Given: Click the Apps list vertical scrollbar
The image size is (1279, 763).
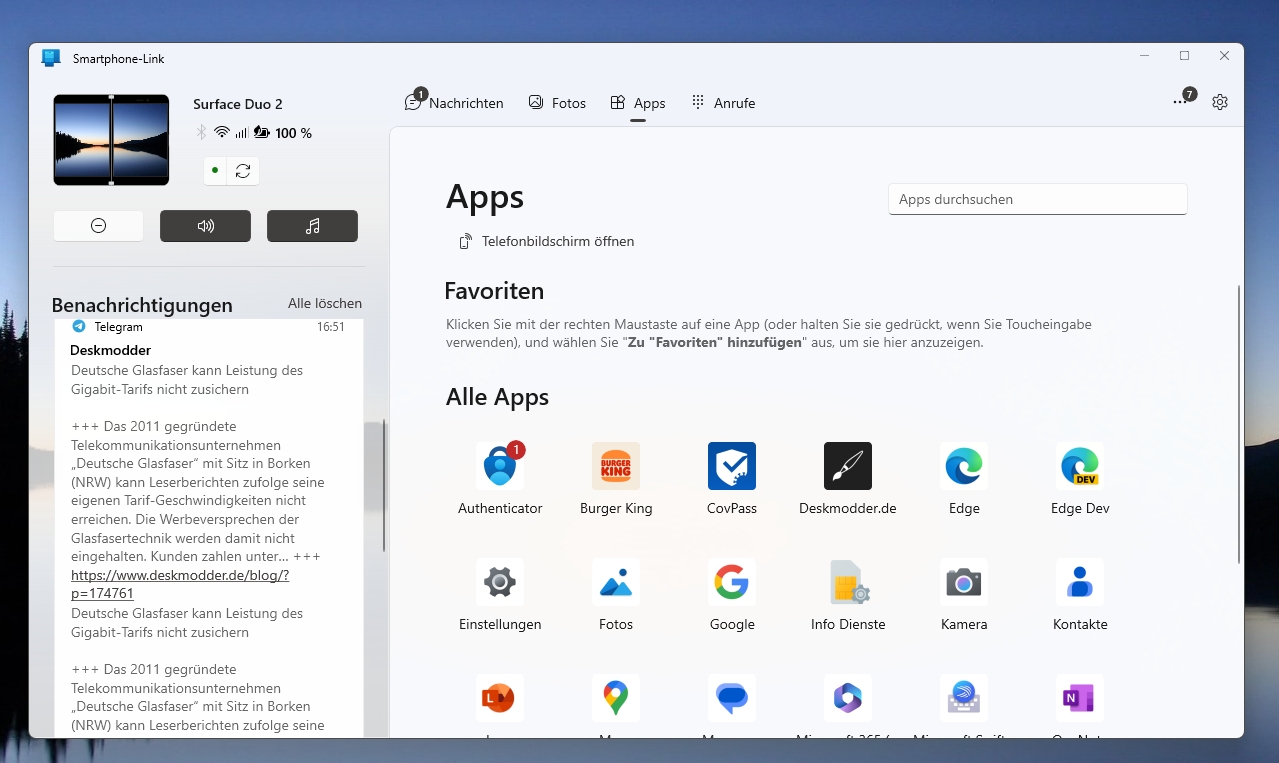Looking at the screenshot, I should point(1239,424).
